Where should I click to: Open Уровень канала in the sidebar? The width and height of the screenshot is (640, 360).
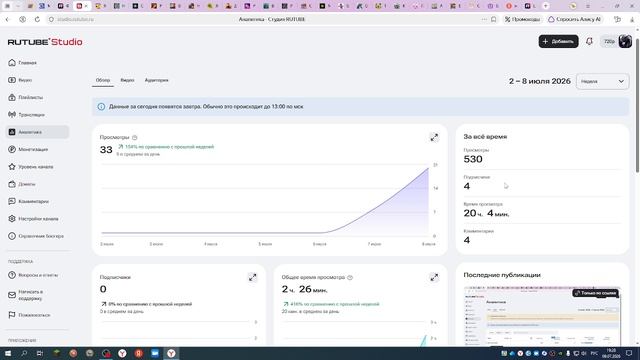(x=31, y=167)
